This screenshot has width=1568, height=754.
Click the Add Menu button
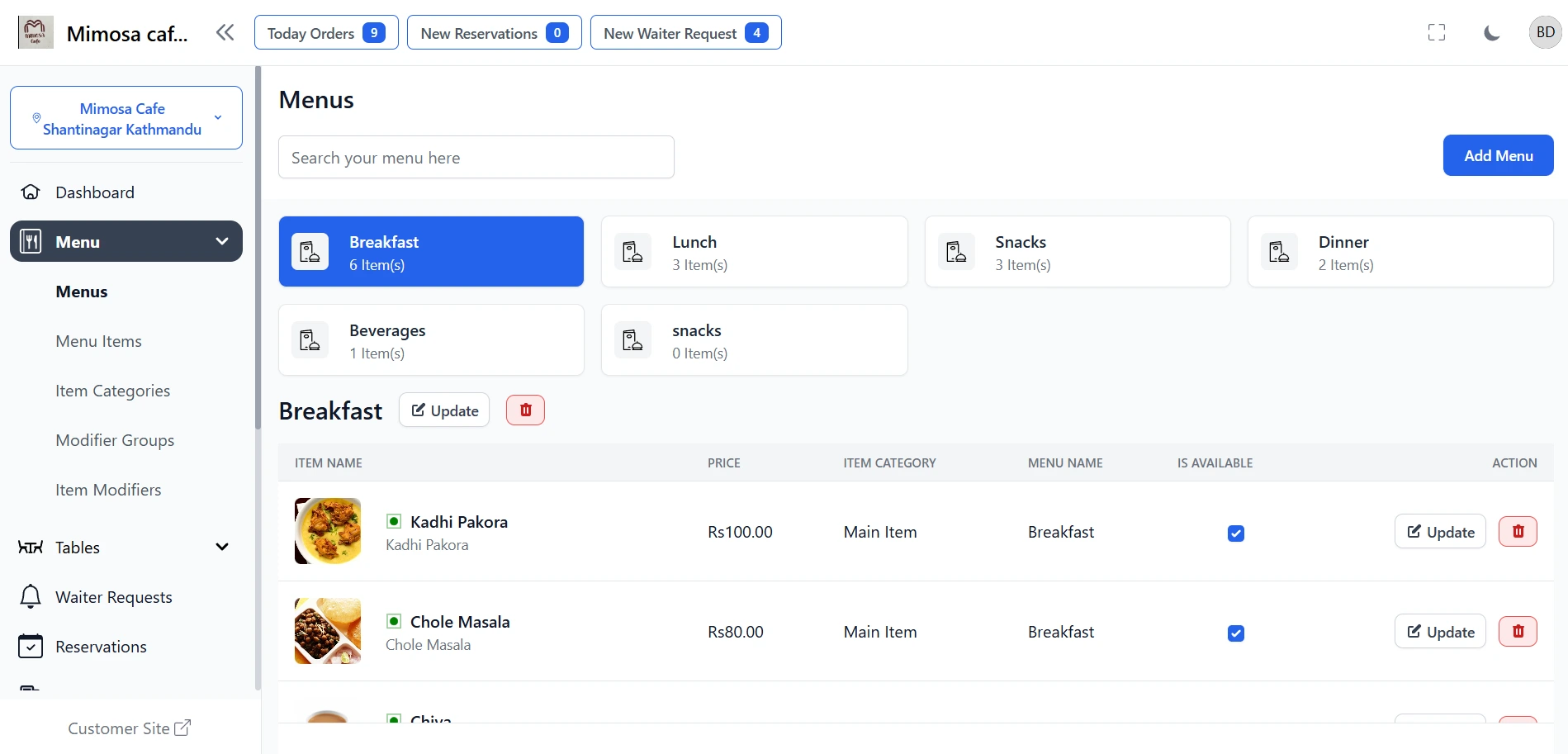(1497, 156)
